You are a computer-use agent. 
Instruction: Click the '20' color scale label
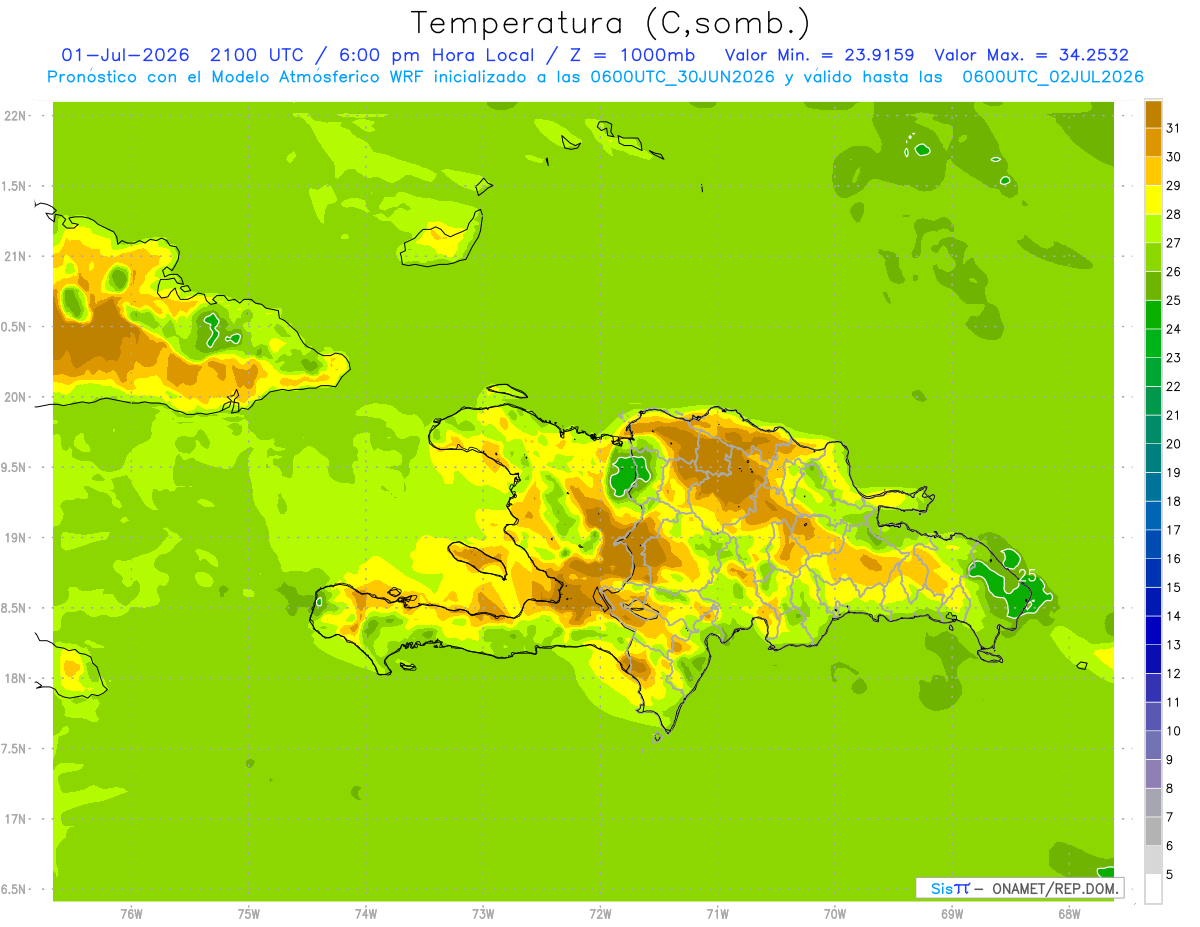click(1174, 444)
